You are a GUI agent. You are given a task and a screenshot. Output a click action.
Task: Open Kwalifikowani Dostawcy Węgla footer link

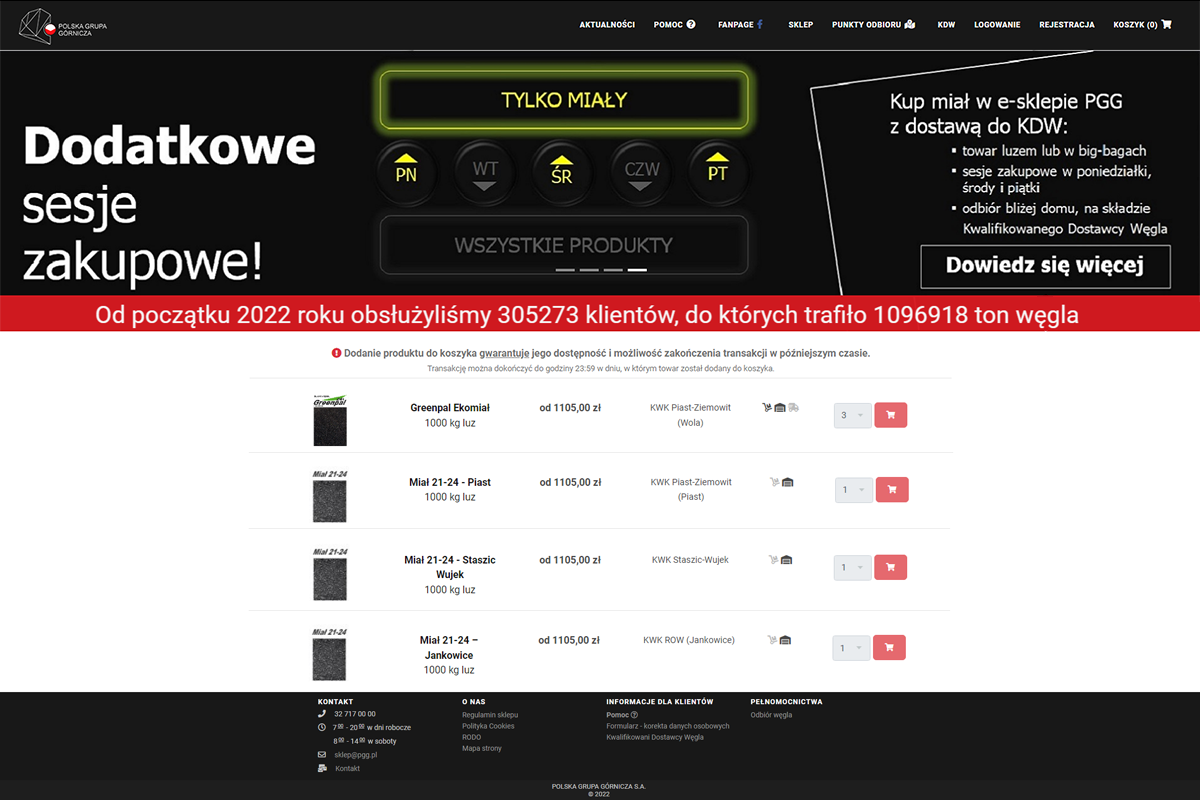(655, 737)
